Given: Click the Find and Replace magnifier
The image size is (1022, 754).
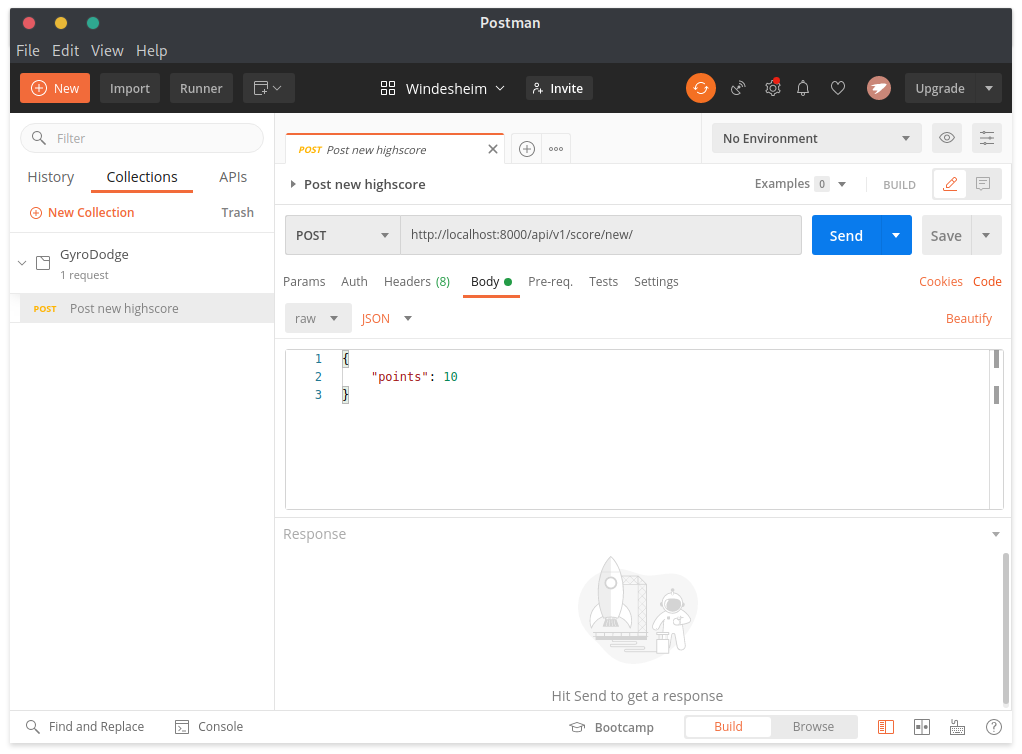Looking at the screenshot, I should 33,726.
